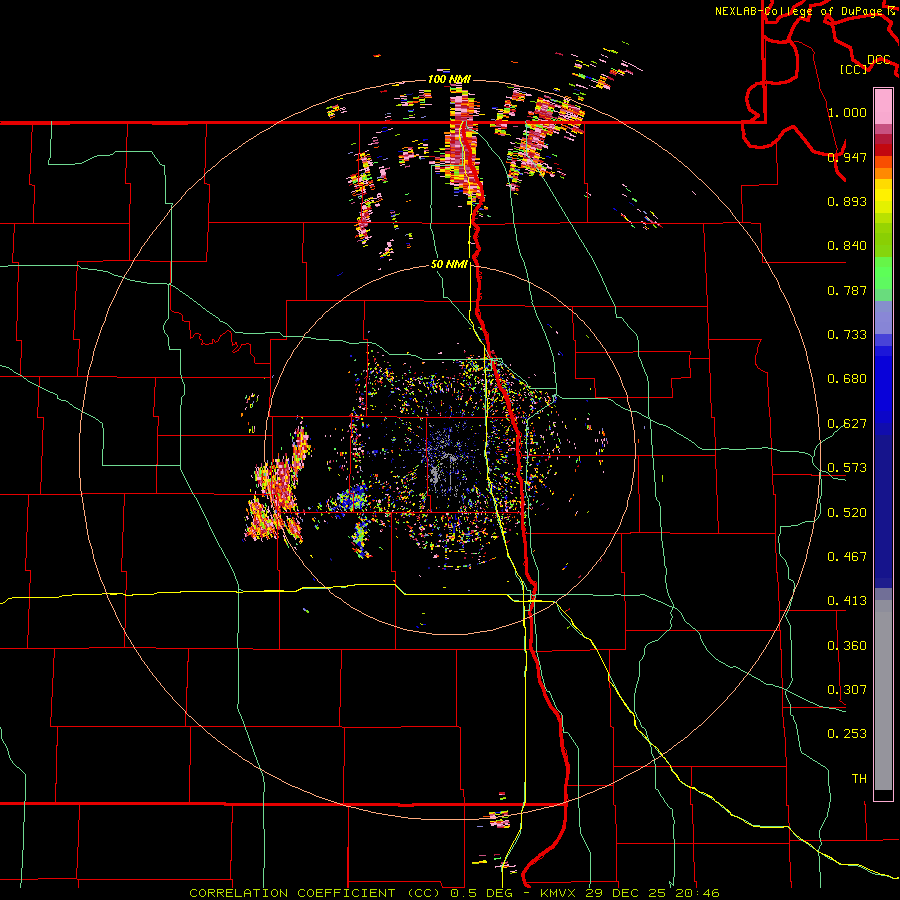Click the 0.680 scale value
900x900 pixels.
point(847,379)
